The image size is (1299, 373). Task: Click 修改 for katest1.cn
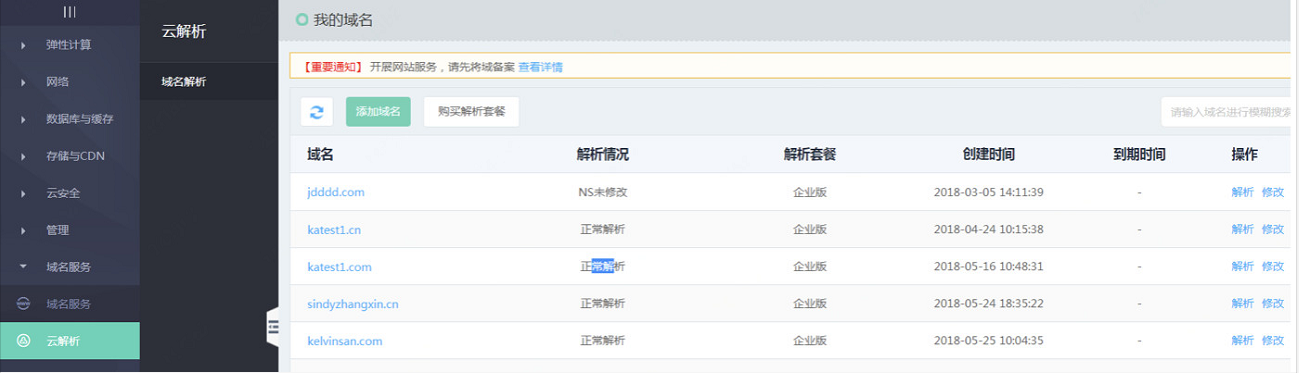(x=1273, y=229)
